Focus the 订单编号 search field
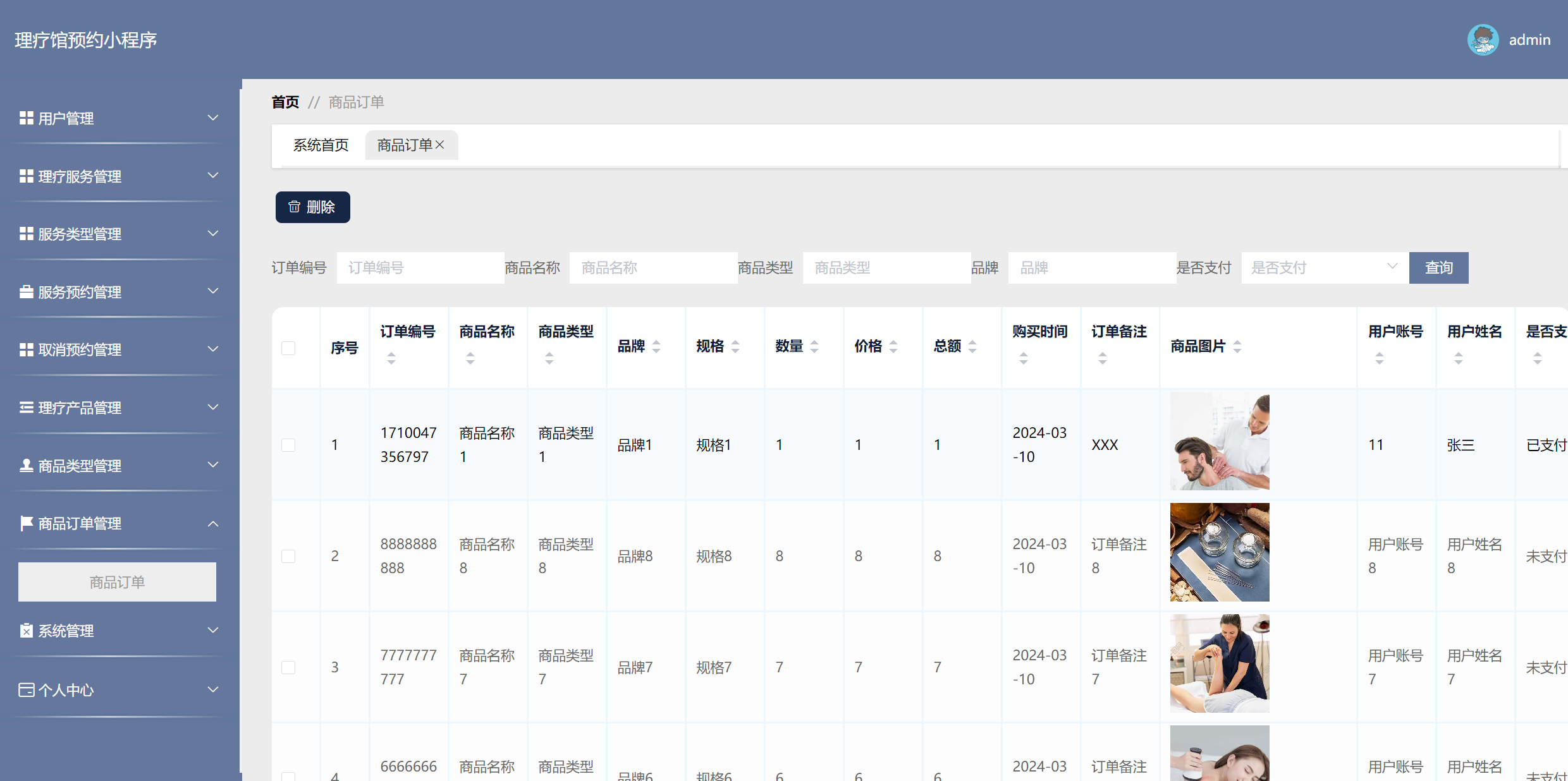 420,268
